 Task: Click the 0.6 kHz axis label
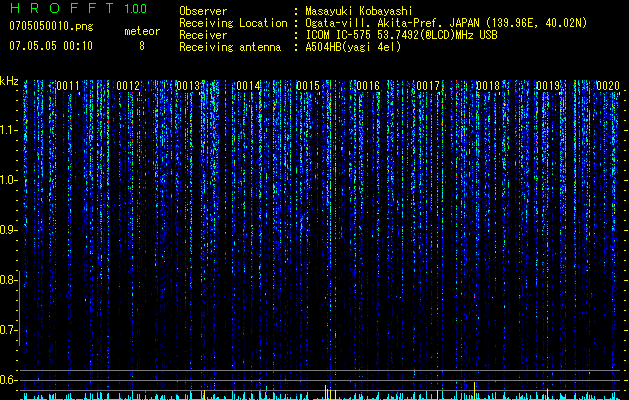click(8, 380)
